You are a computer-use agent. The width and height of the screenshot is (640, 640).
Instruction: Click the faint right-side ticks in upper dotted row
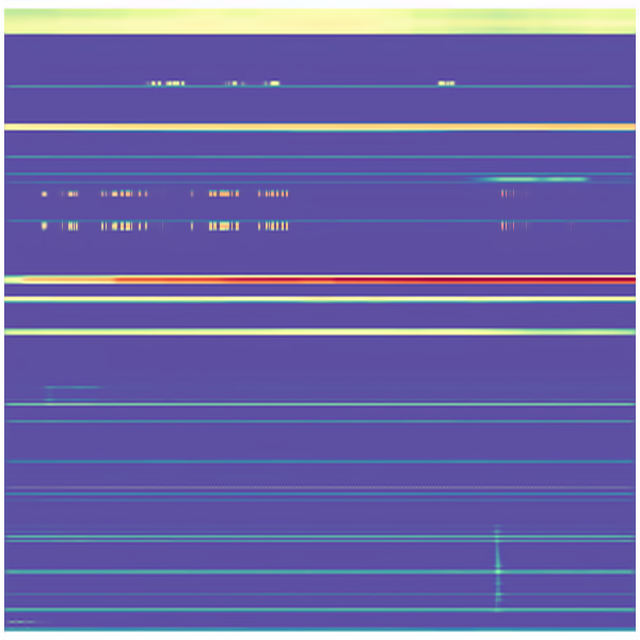pos(510,193)
